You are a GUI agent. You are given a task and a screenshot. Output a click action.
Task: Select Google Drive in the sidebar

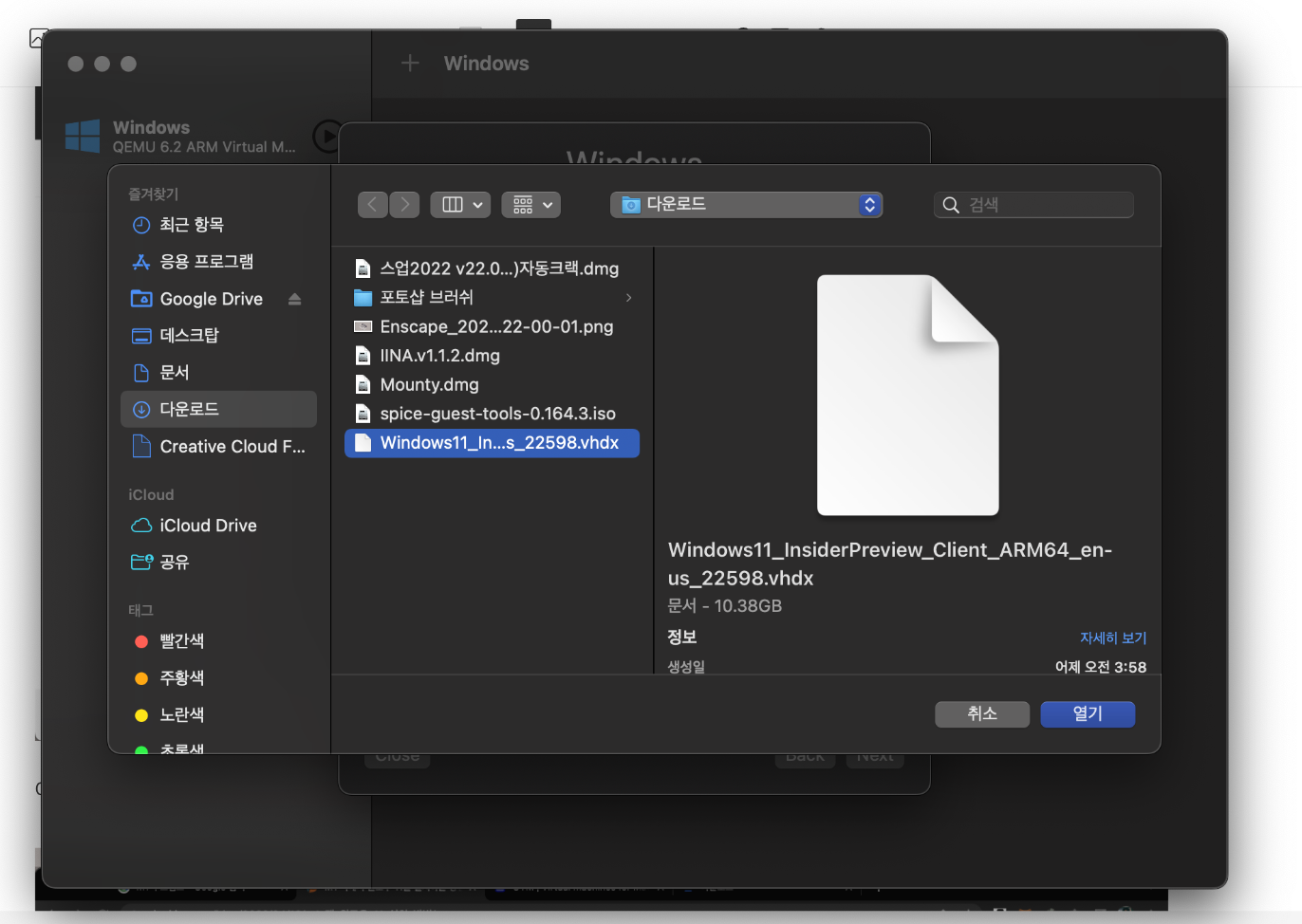(x=211, y=299)
